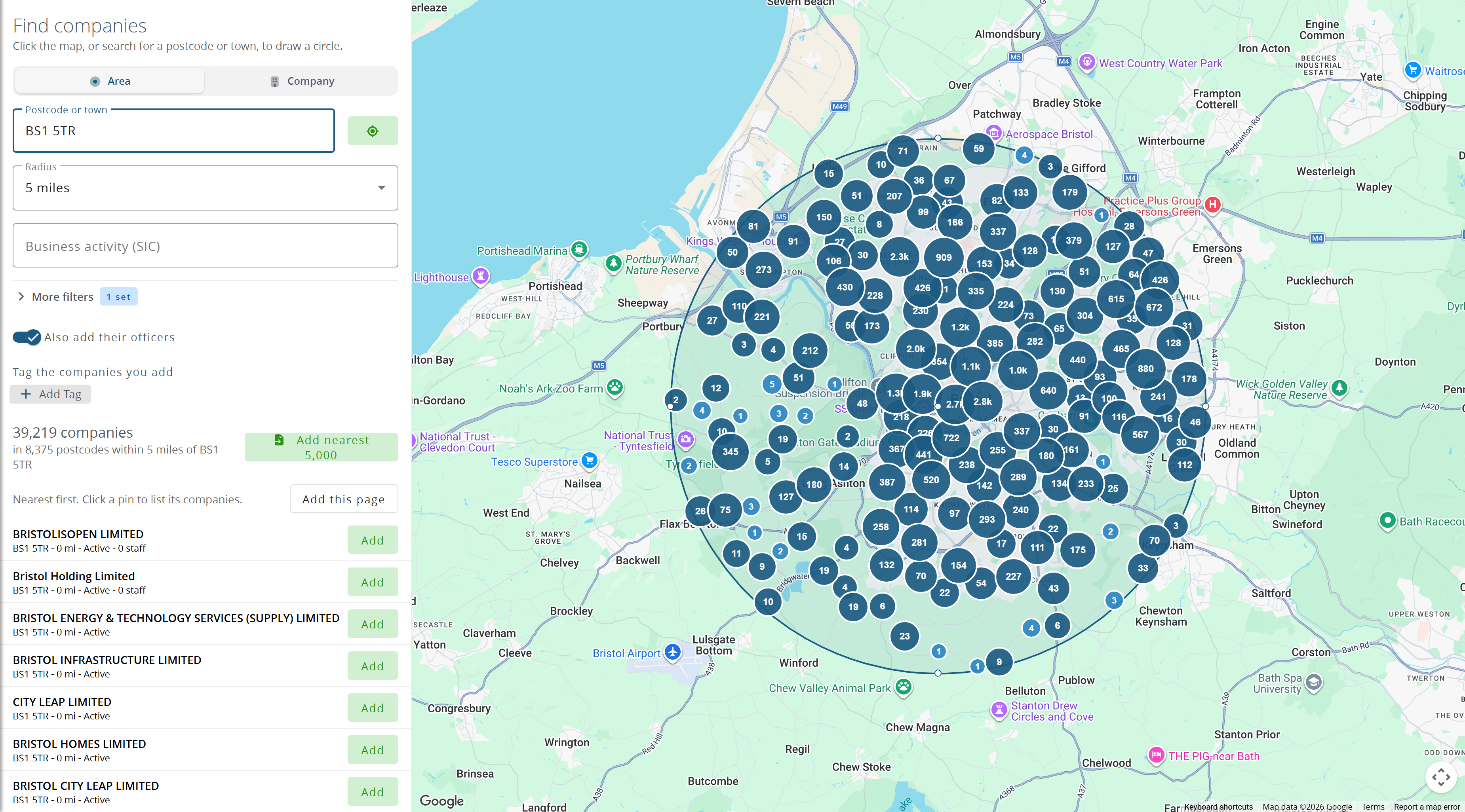The width and height of the screenshot is (1465, 812).
Task: Open the Radius 5 miles dropdown
Action: click(205, 188)
